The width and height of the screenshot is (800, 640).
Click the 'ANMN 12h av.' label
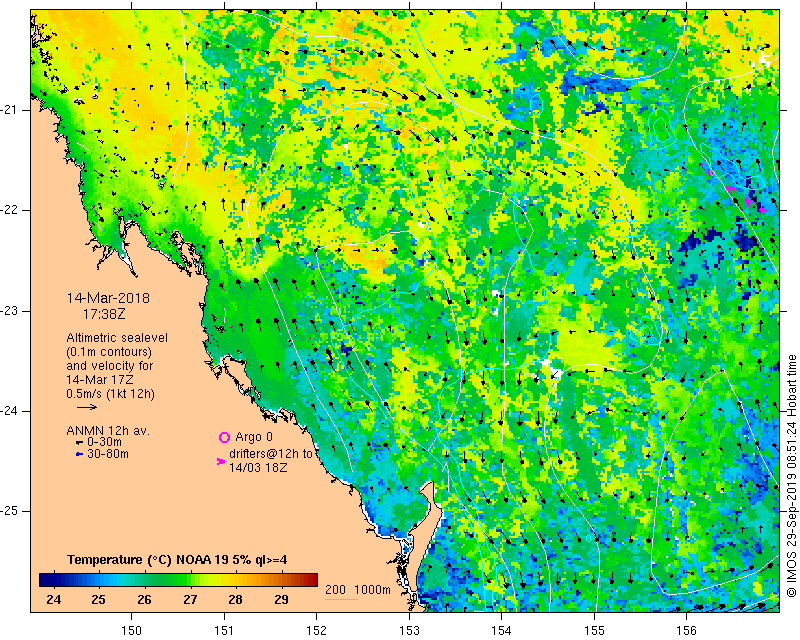click(108, 431)
